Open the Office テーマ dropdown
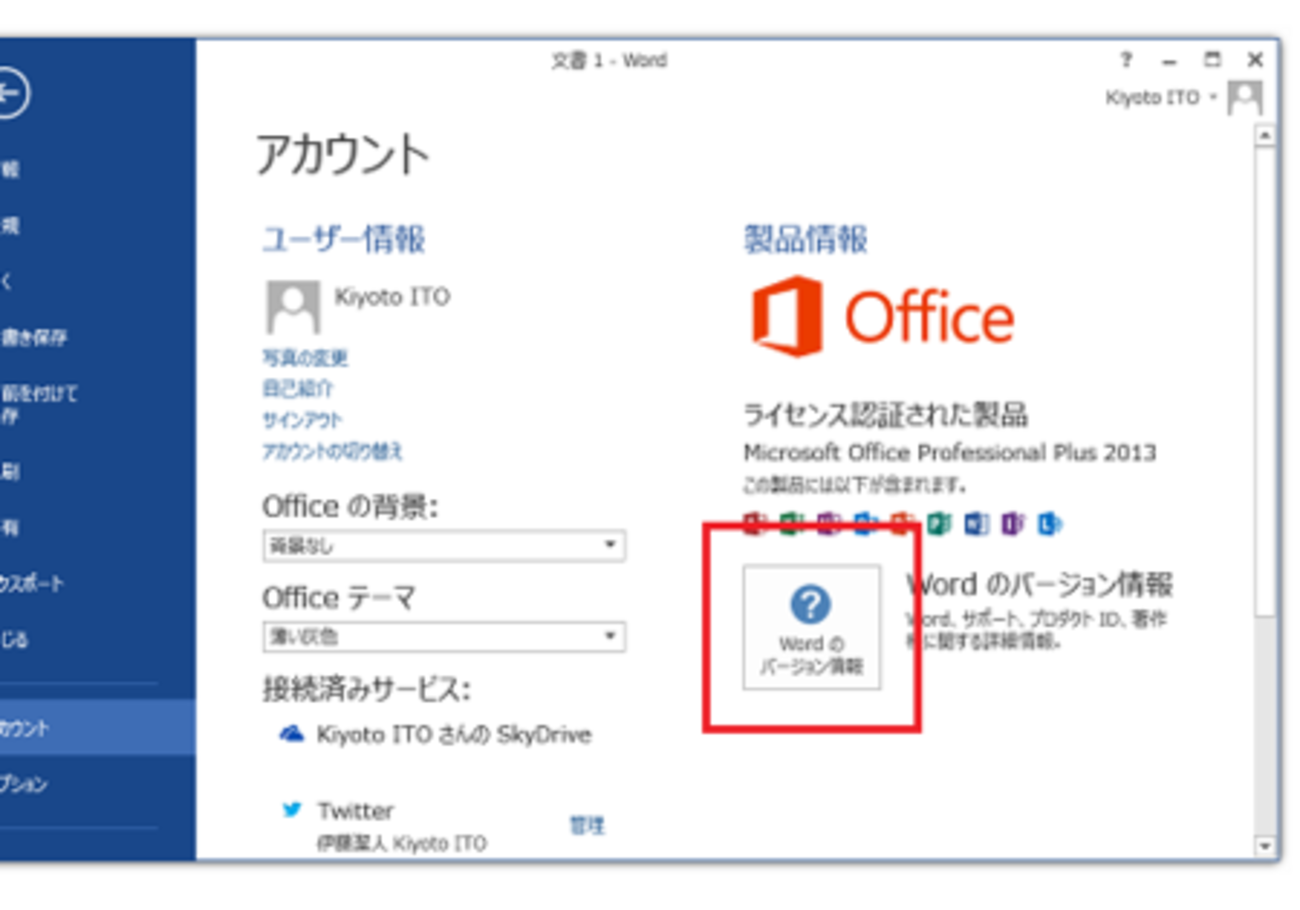 pos(444,637)
